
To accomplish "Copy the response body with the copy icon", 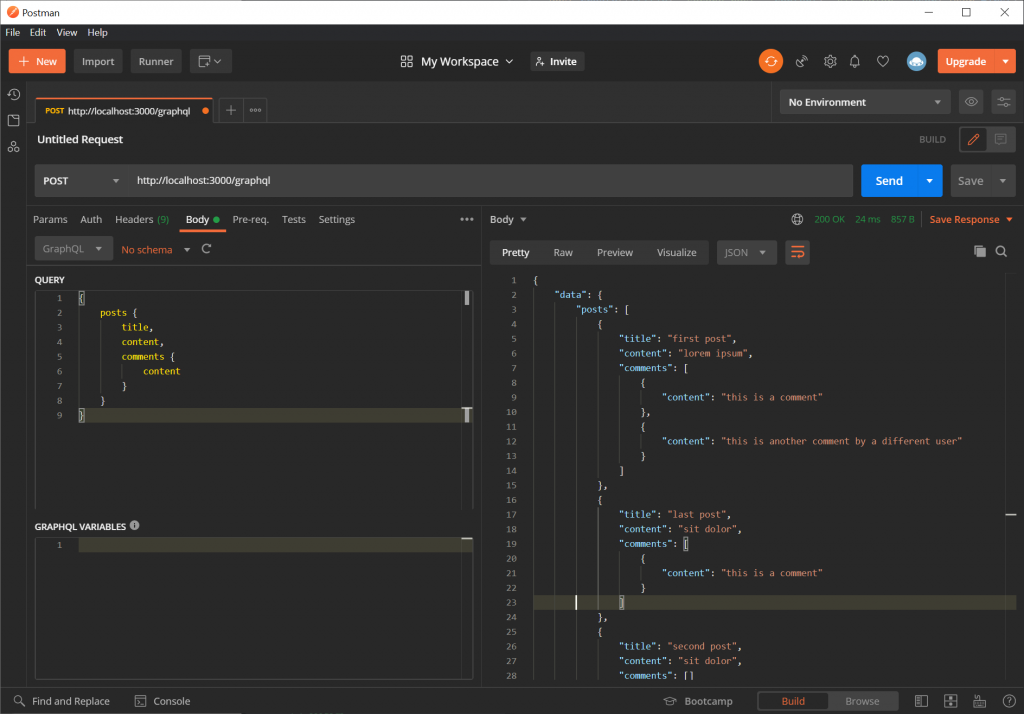I will pos(981,252).
